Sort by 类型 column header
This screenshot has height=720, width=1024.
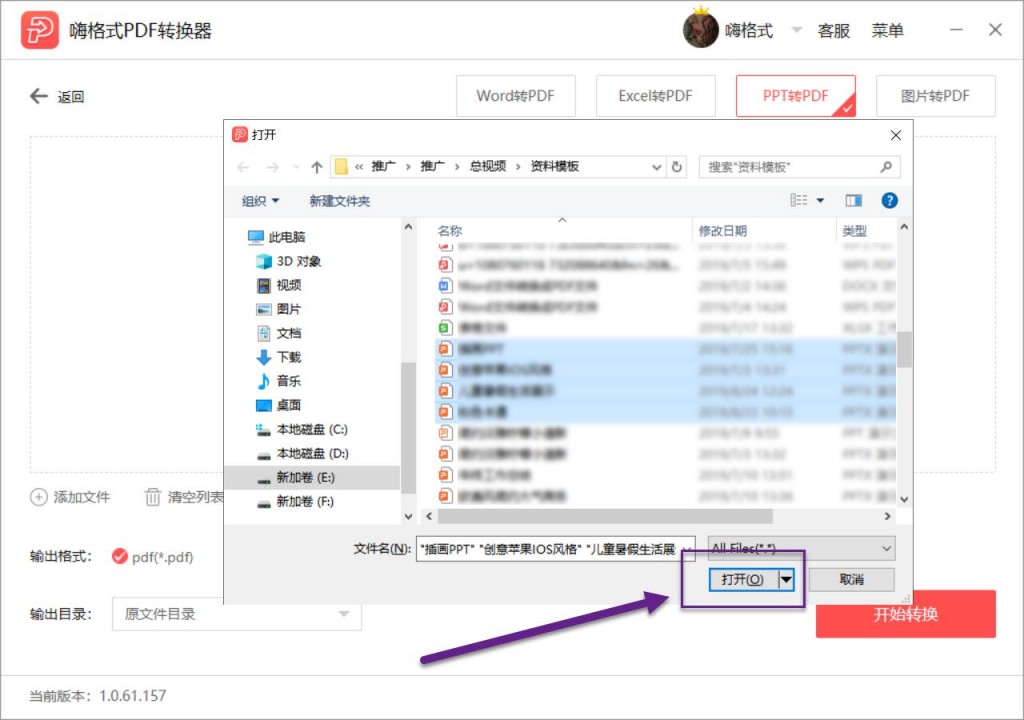pyautogui.click(x=854, y=231)
